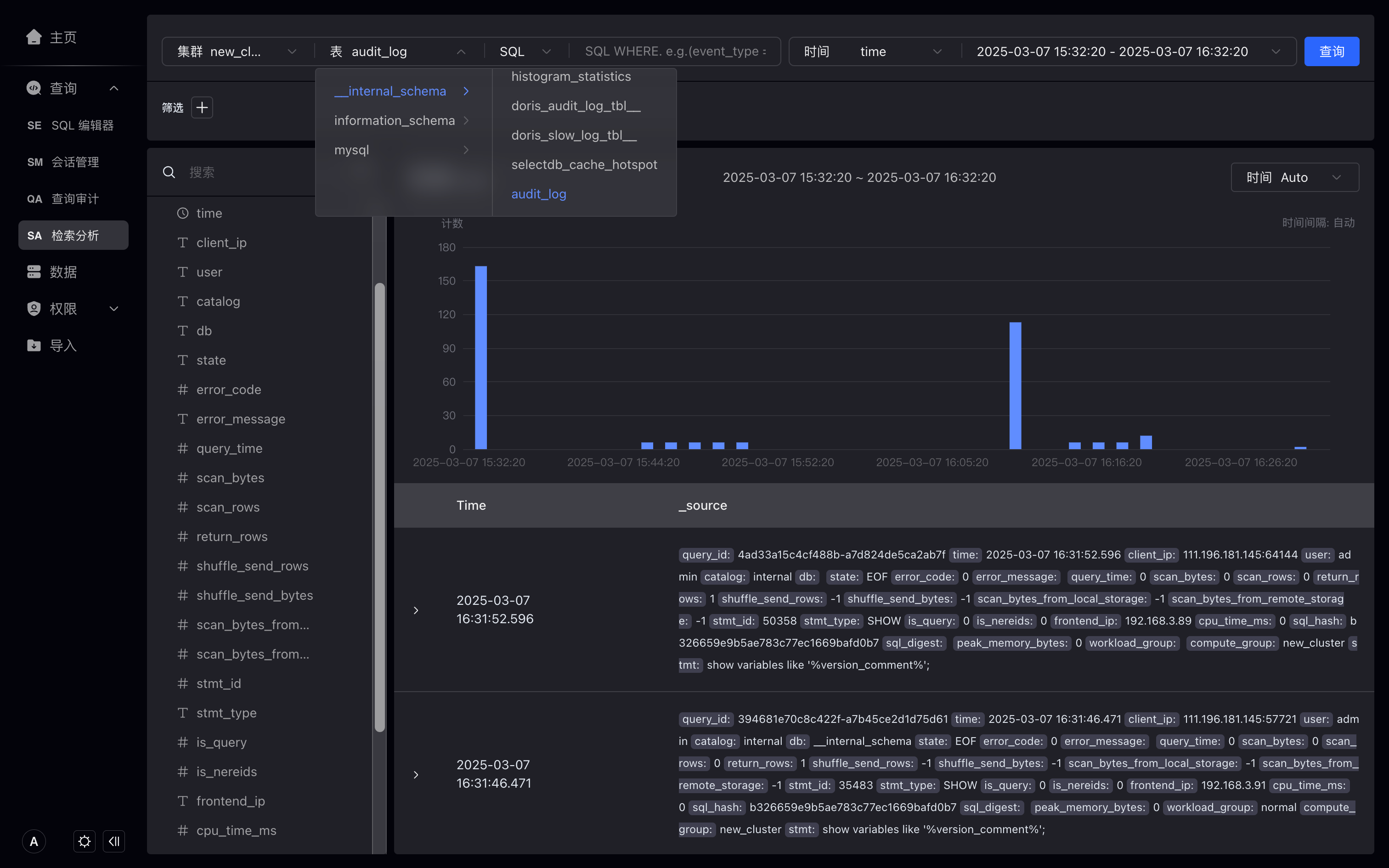Click the 权限 shield icon
The width and height of the screenshot is (1389, 868).
pos(34,308)
